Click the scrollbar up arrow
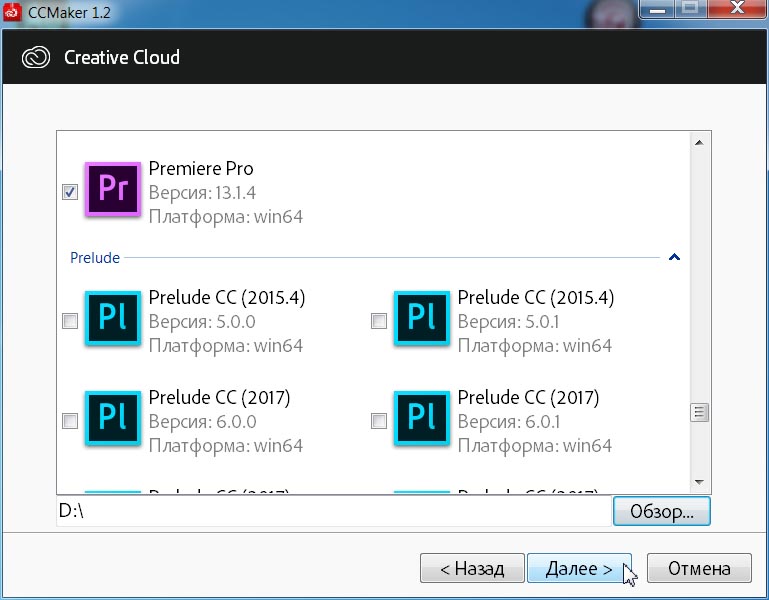This screenshot has width=769, height=600. click(x=699, y=143)
